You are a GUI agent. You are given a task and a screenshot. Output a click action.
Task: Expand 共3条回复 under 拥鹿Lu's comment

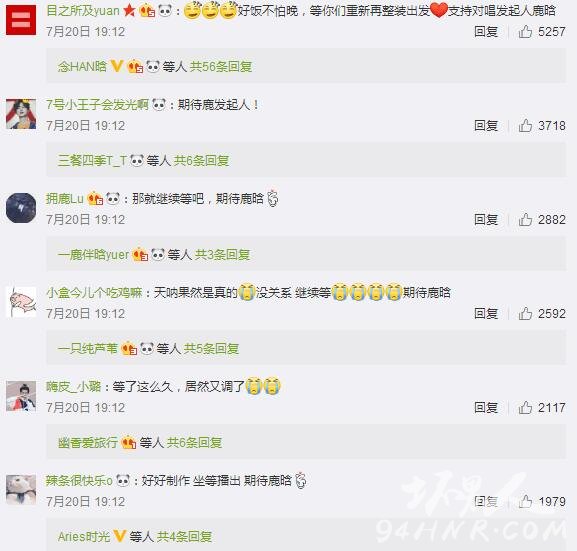pyautogui.click(x=222, y=254)
